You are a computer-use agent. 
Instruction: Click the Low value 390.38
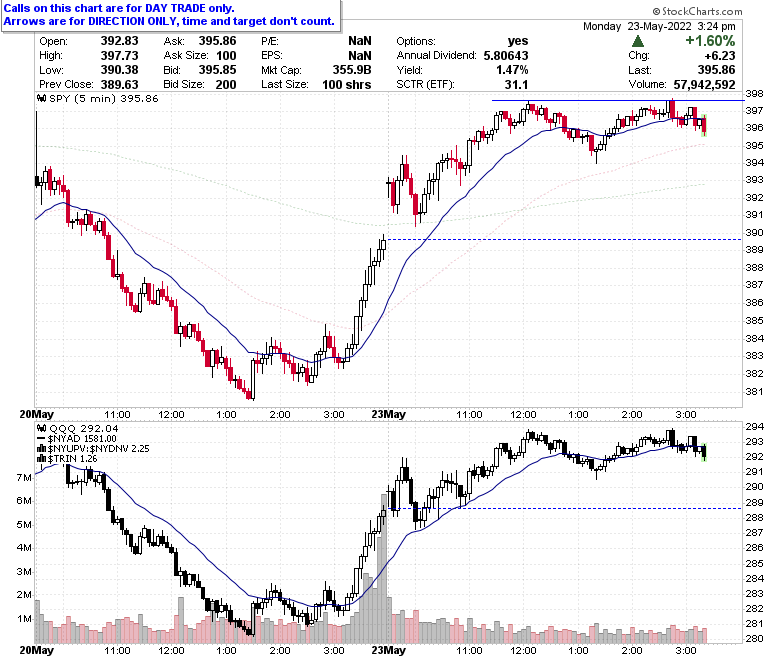pos(119,70)
